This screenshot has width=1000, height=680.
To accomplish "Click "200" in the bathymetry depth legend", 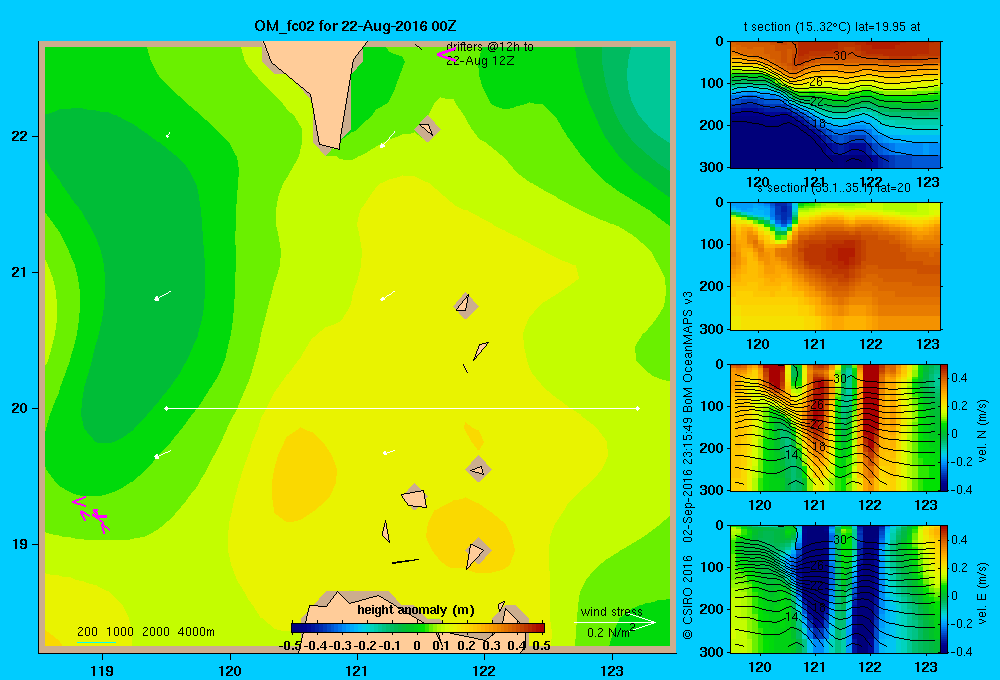I will tap(87, 632).
